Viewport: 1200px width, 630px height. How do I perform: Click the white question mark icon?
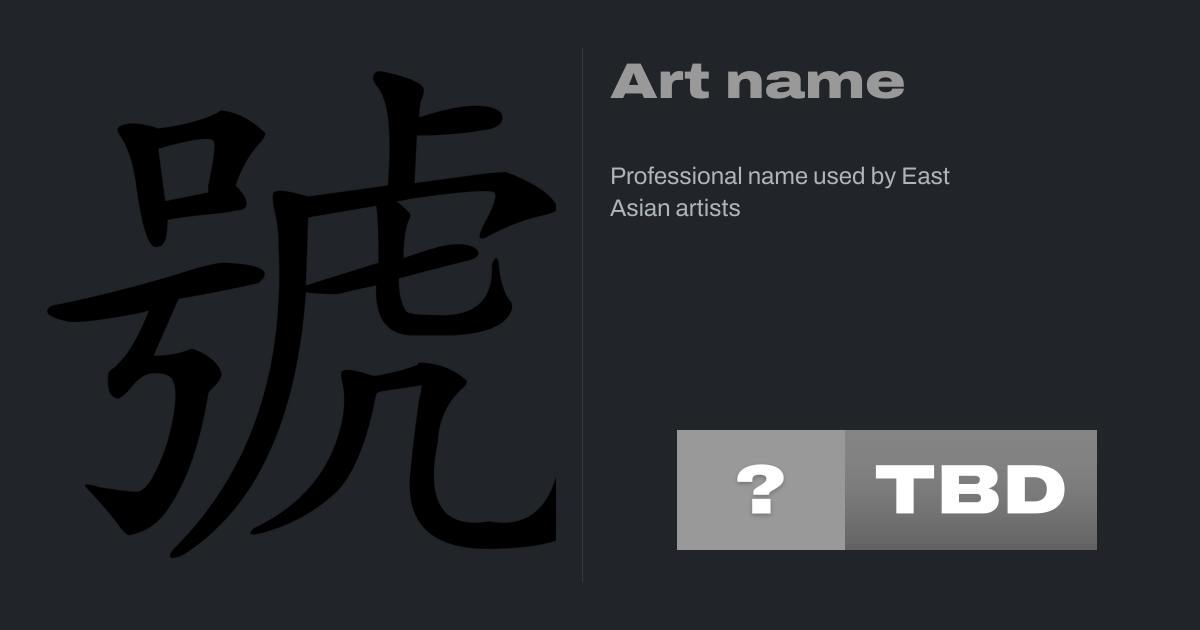pyautogui.click(x=760, y=490)
